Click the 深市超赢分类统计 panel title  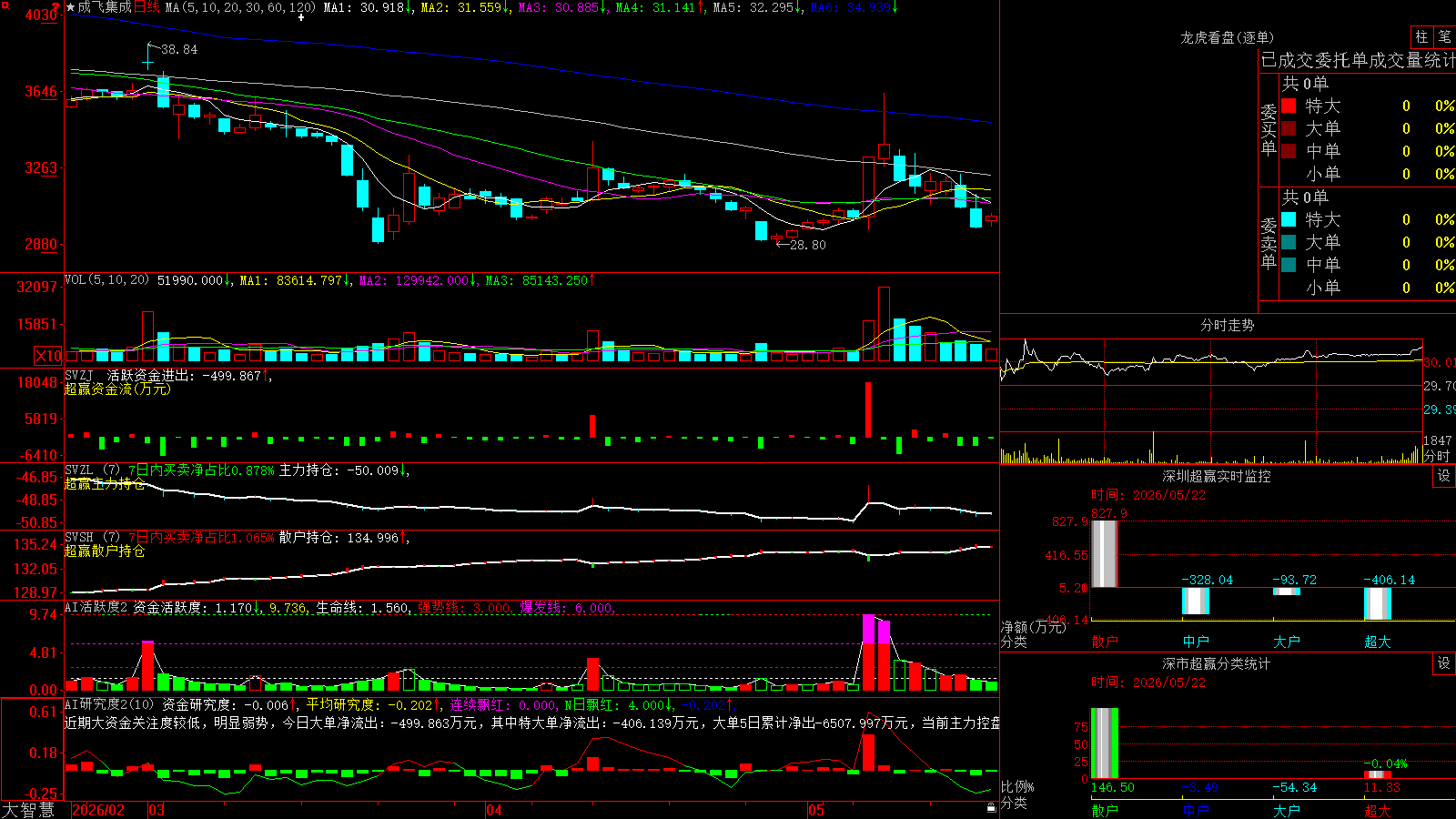(1216, 663)
